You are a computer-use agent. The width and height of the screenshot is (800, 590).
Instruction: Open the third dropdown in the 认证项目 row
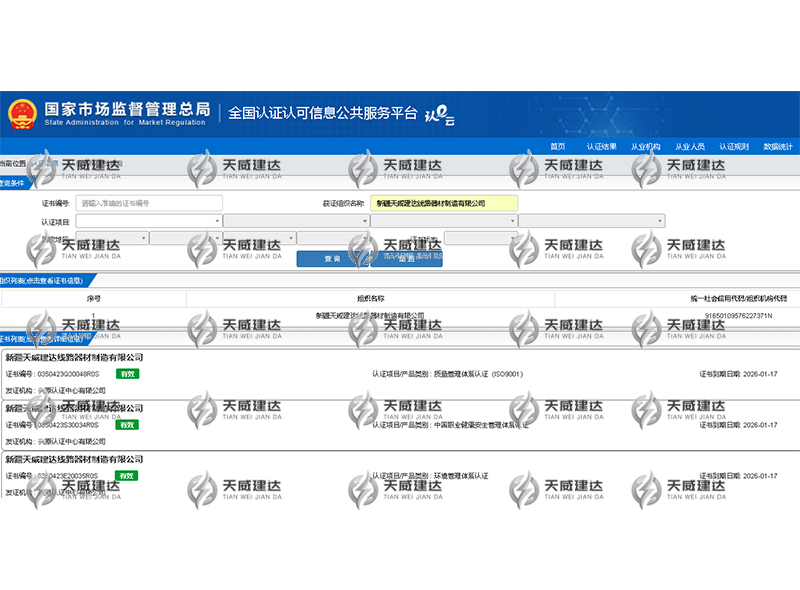pyautogui.click(x=444, y=221)
